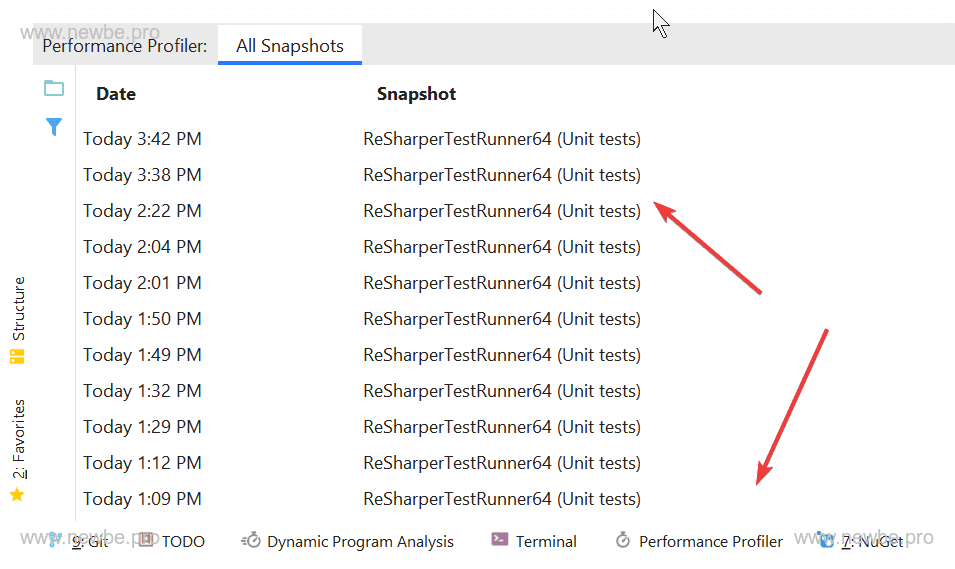Screen dimensions: 955x569
Task: Click the Terminal icon in bottom bar
Action: [x=500, y=540]
